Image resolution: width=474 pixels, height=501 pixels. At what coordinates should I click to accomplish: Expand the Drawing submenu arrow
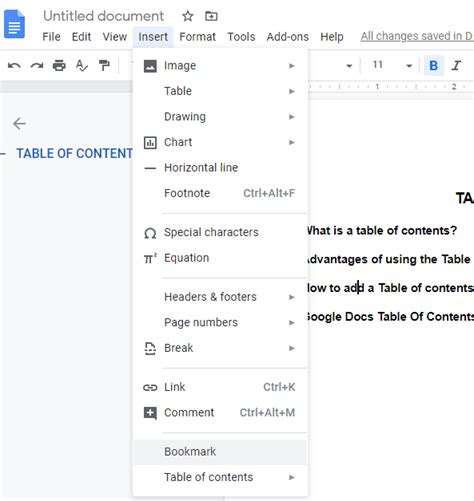click(292, 117)
